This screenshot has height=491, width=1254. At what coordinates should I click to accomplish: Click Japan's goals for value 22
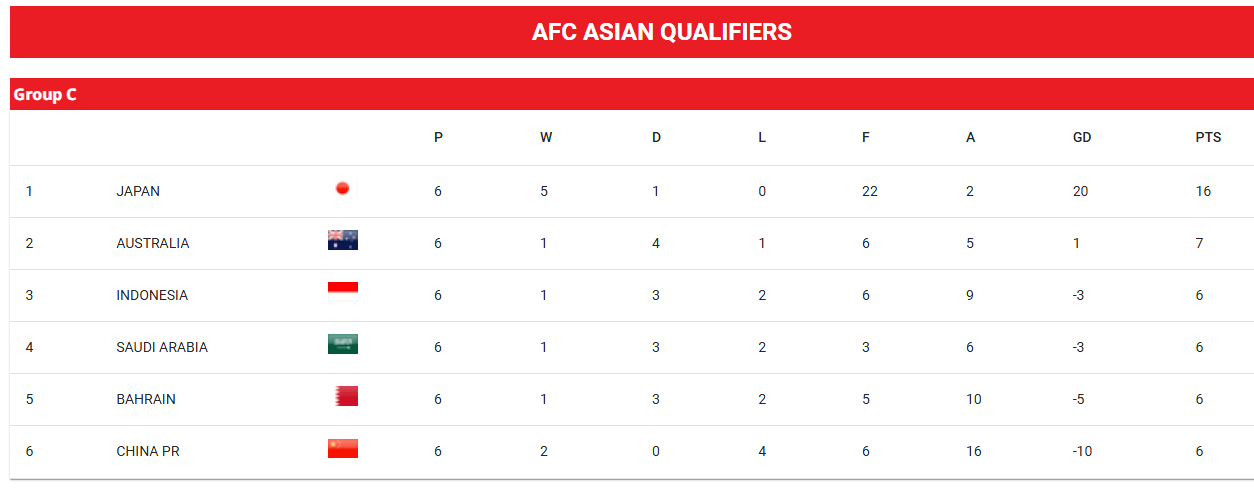[x=870, y=191]
